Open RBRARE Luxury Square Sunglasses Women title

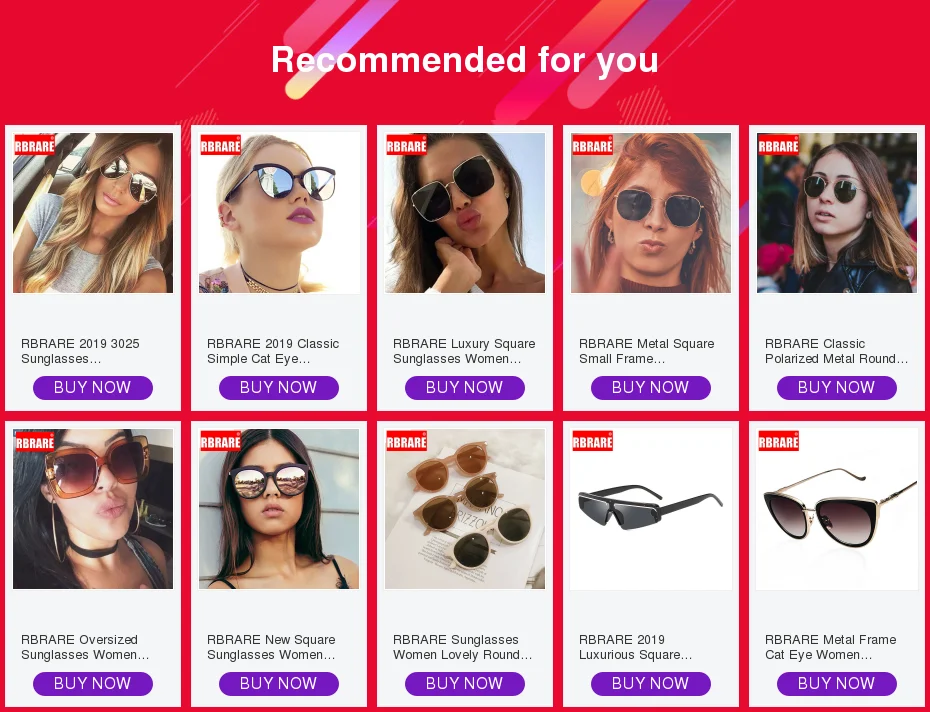click(464, 351)
